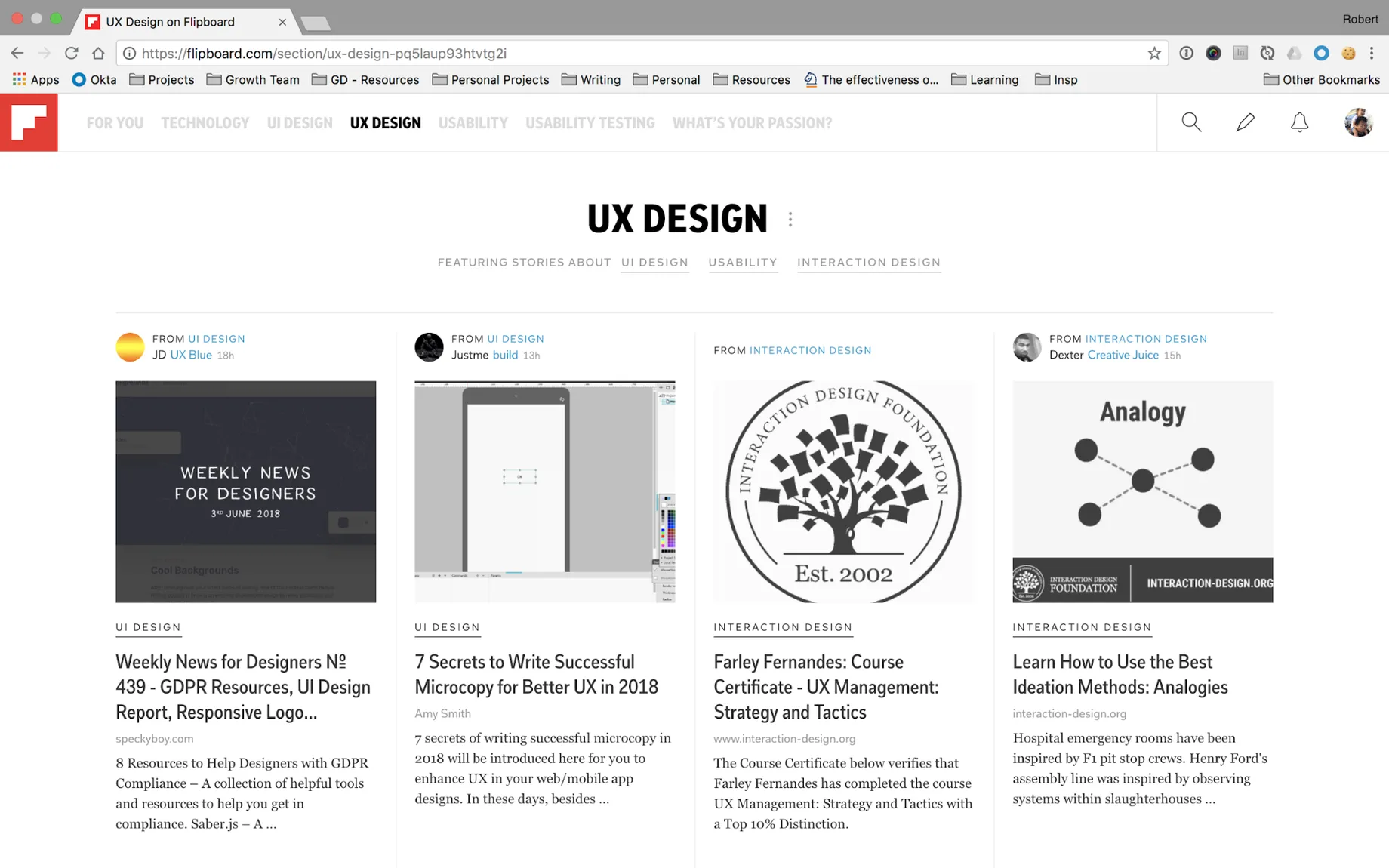Open the user profile avatar
The height and width of the screenshot is (868, 1389).
click(x=1358, y=122)
